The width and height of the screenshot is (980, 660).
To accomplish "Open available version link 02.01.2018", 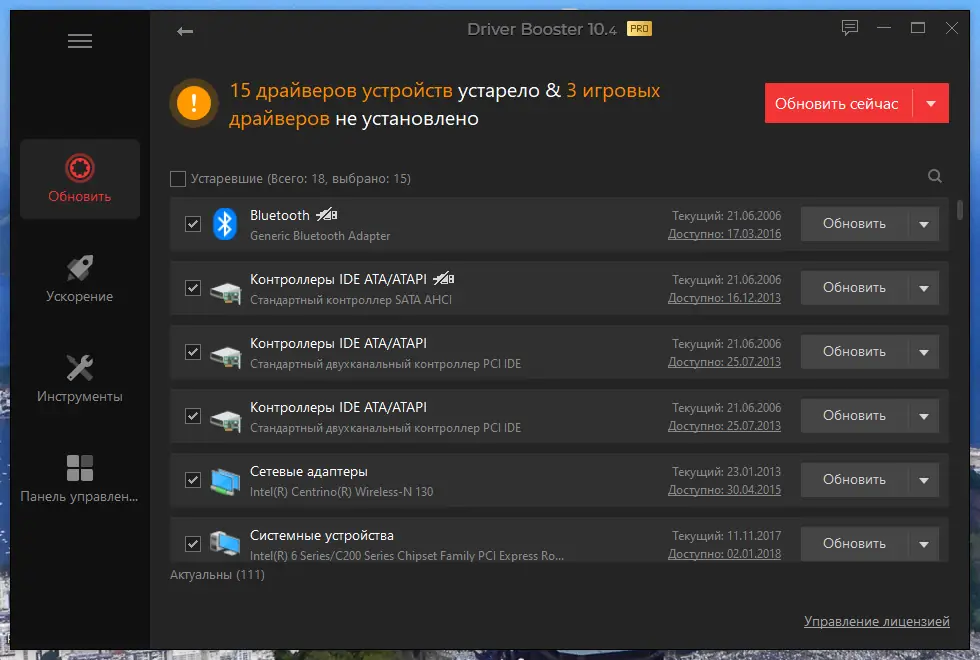I will (x=724, y=554).
